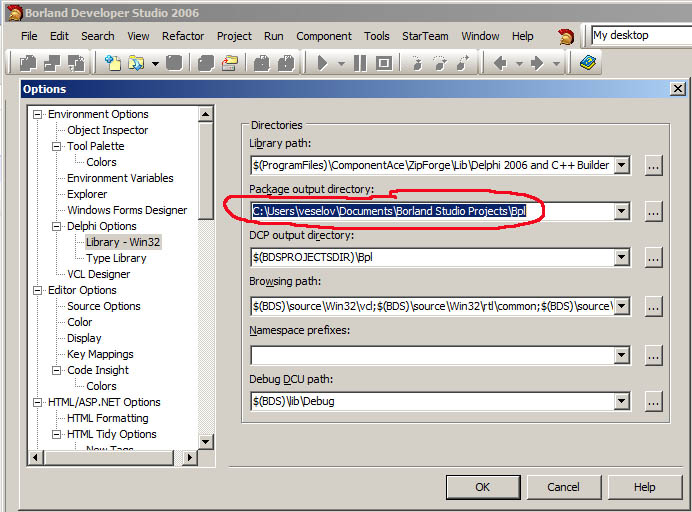Viewport: 692px width, 512px height.
Task: Open the Refactor menu
Action: click(183, 36)
